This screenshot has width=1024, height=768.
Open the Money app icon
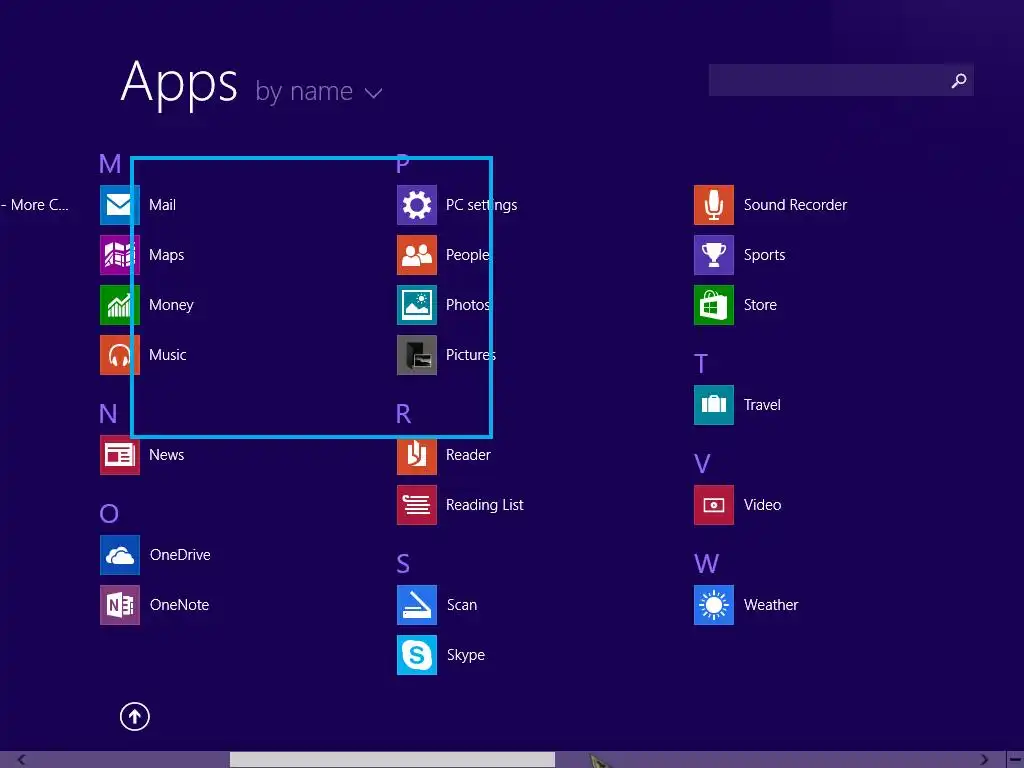click(x=120, y=305)
